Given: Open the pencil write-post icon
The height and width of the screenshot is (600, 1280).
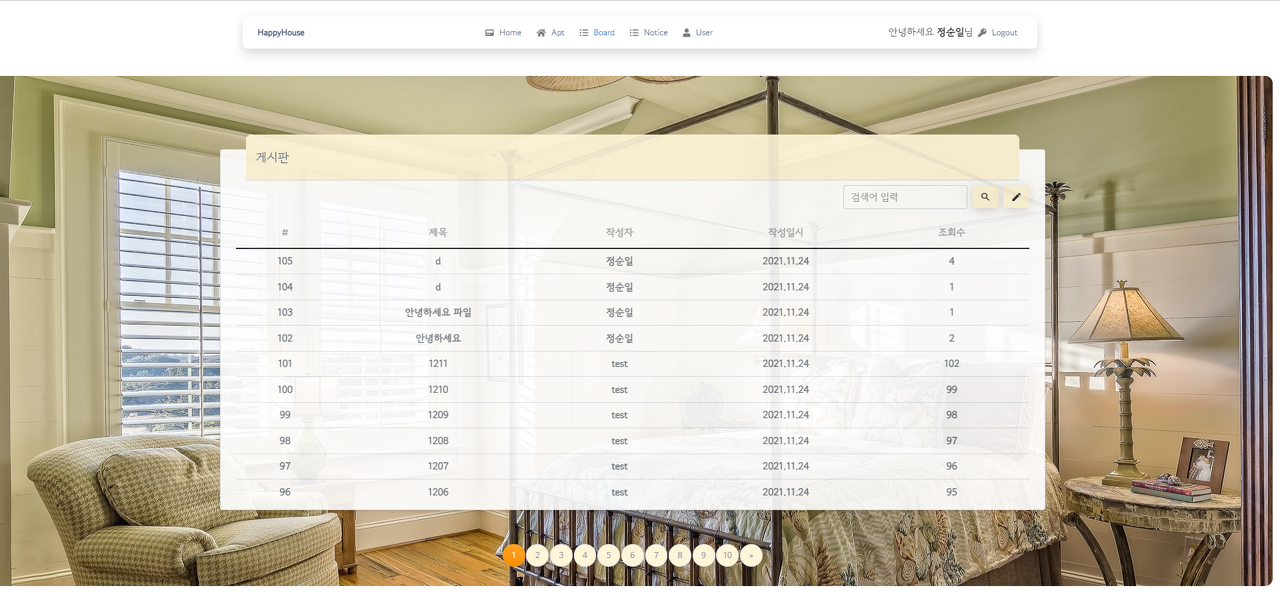Looking at the screenshot, I should 1016,197.
